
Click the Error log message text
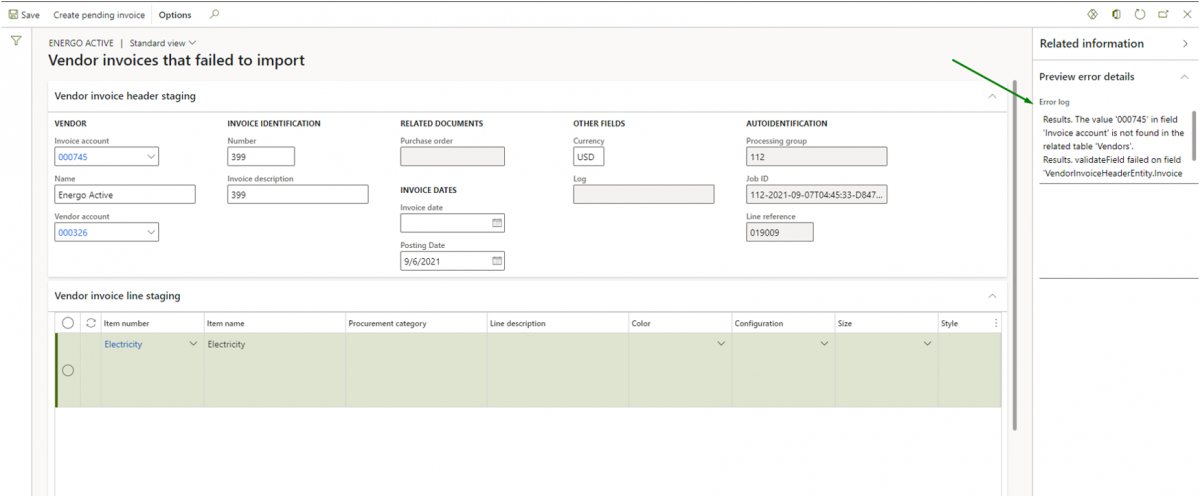[1112, 146]
